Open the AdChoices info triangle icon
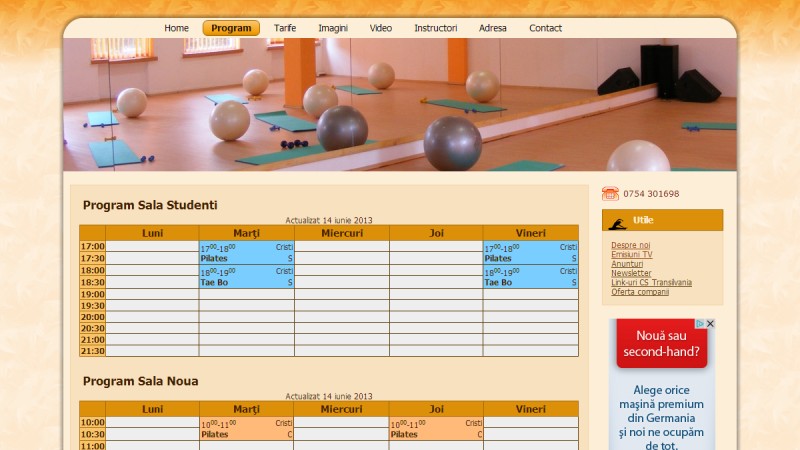800x450 pixels. (x=700, y=324)
